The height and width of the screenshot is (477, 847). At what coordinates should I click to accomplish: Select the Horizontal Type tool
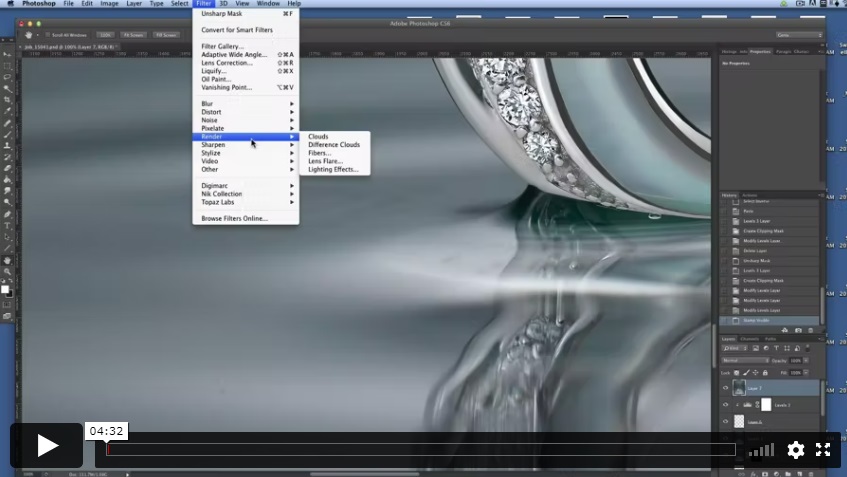[x=7, y=226]
